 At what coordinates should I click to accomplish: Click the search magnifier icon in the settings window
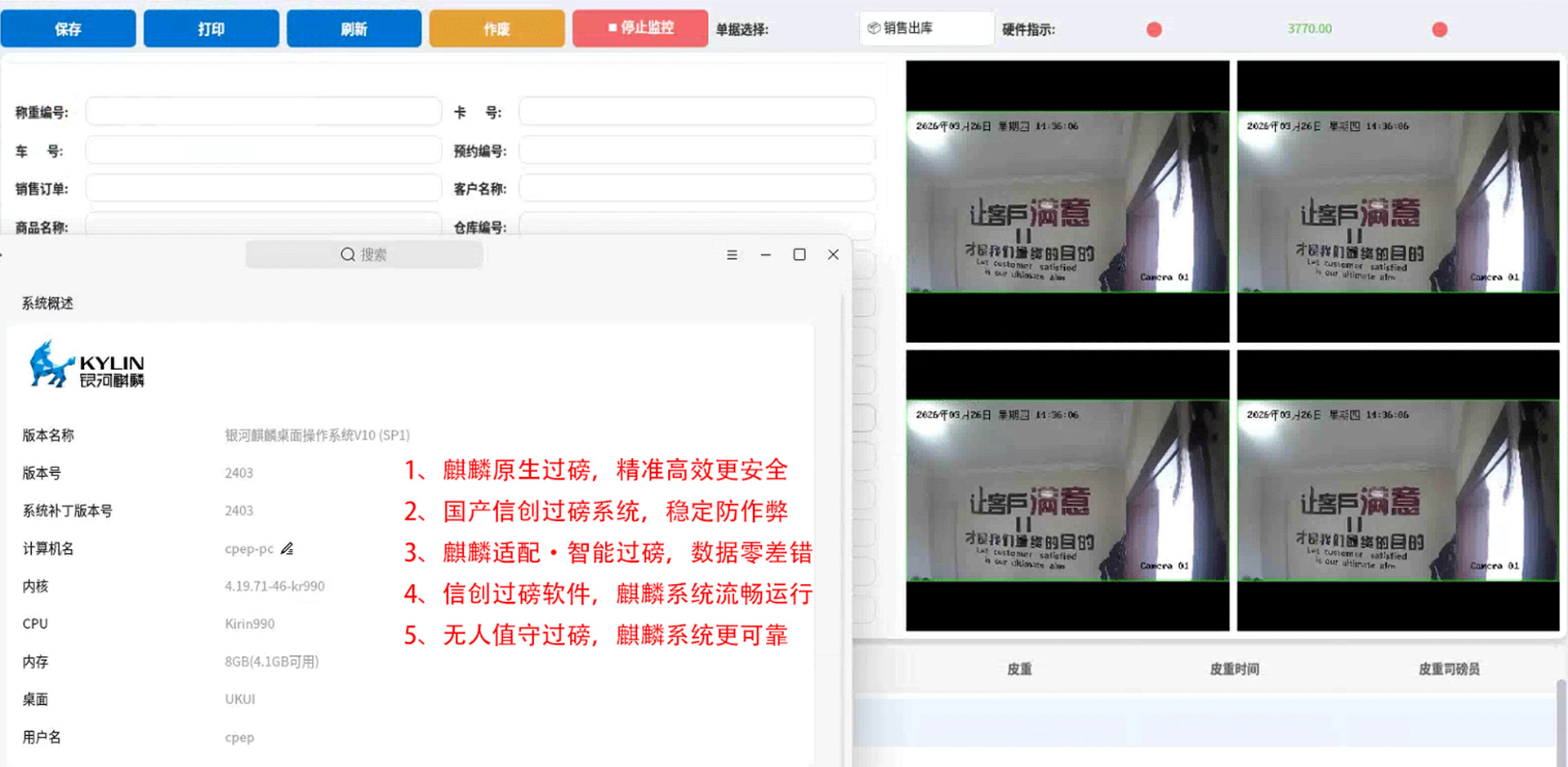pos(348,255)
